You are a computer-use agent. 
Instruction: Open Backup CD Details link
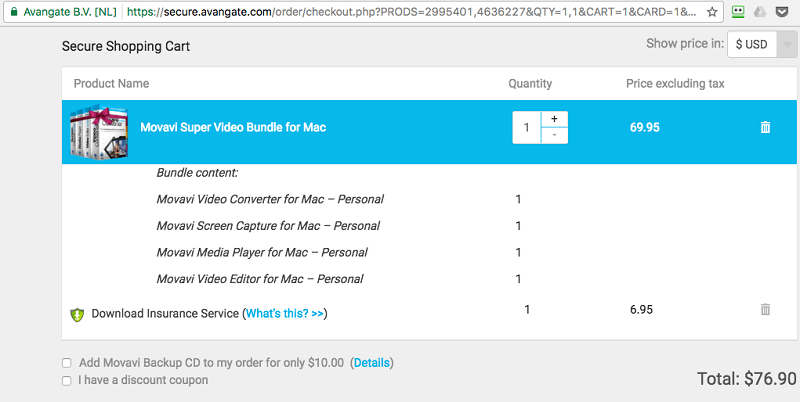click(x=371, y=363)
